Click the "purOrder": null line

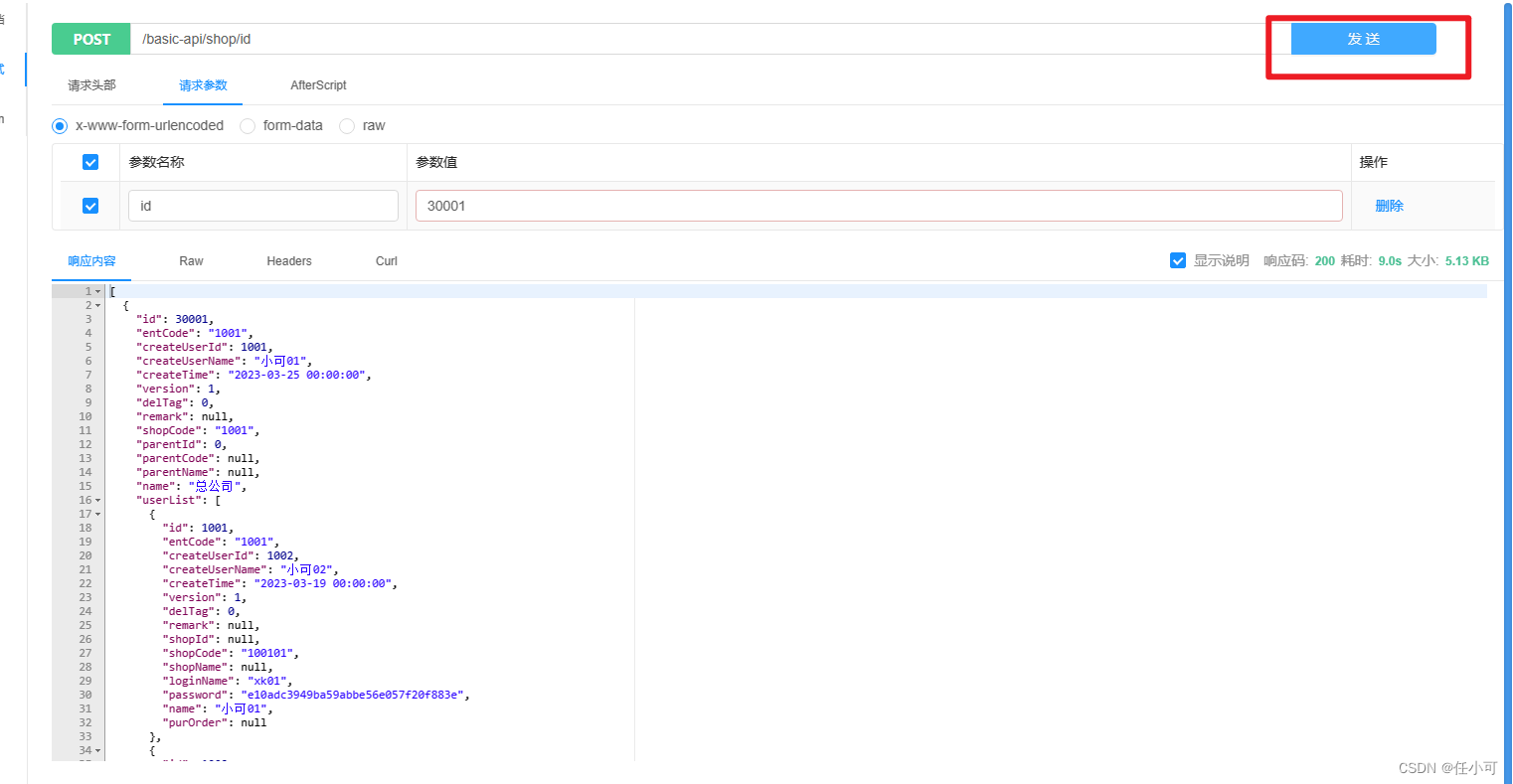[x=215, y=723]
